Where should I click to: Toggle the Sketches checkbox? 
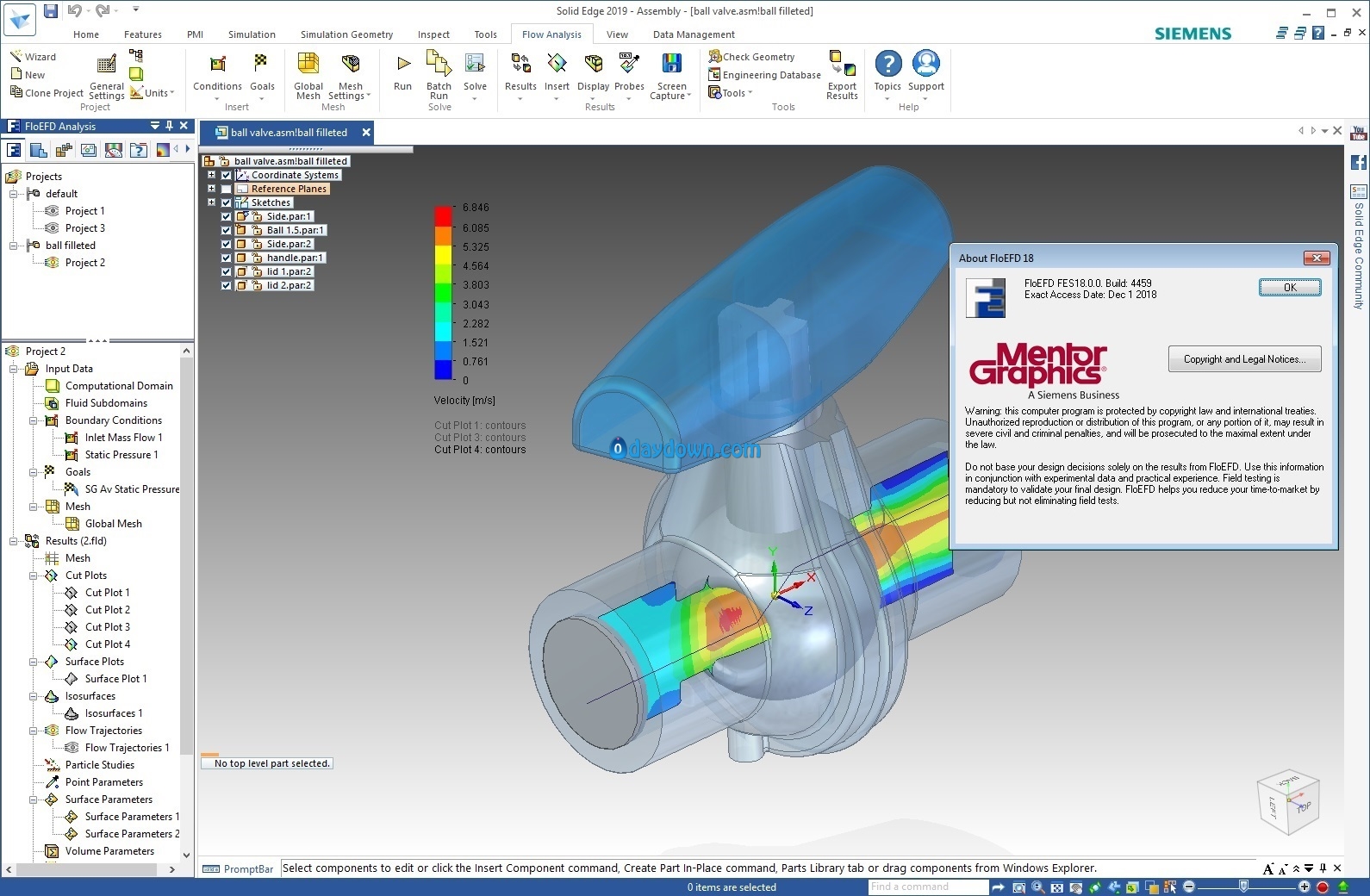point(227,202)
